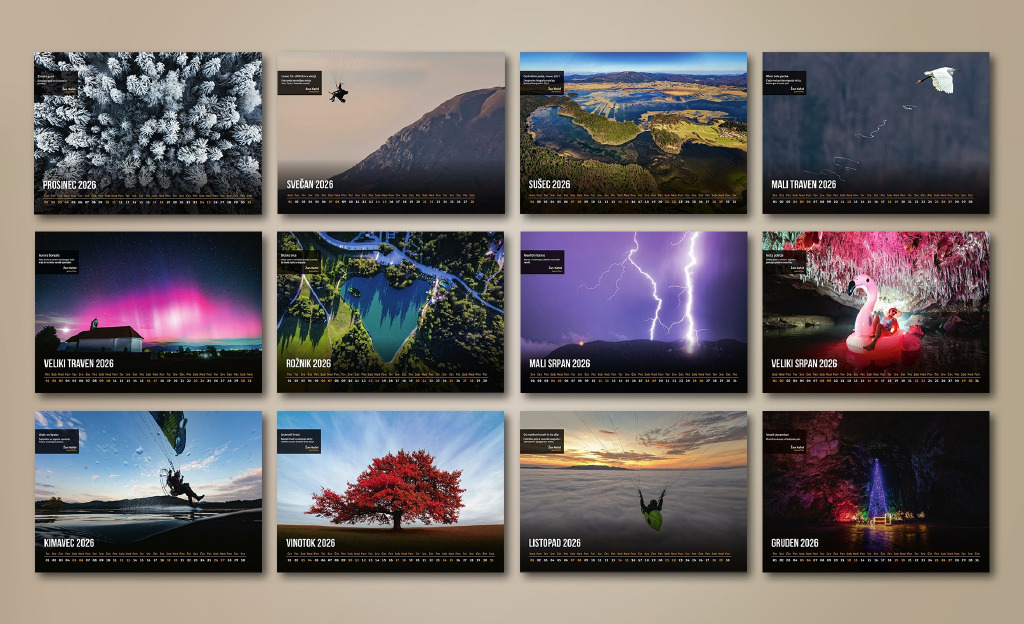Click the white egret in Mali Traven page
This screenshot has width=1024, height=624.
tap(939, 80)
